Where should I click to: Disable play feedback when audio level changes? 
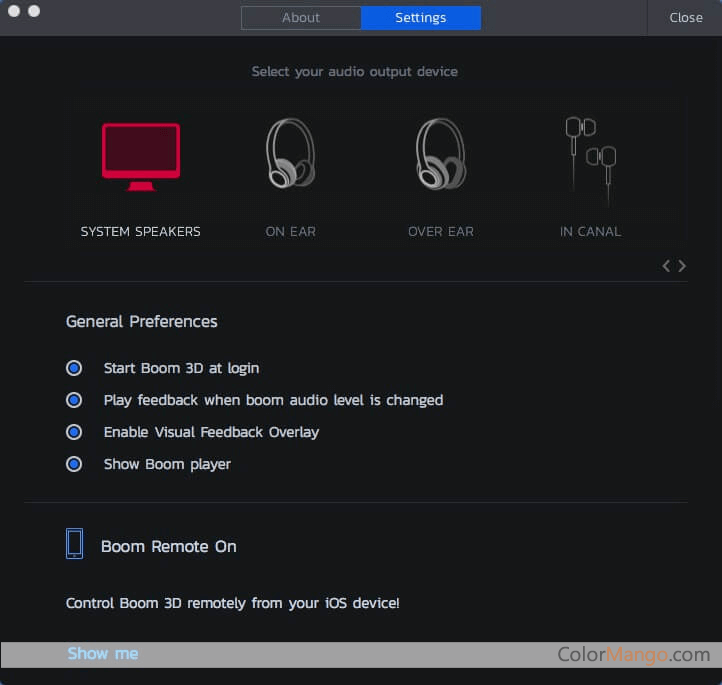click(74, 400)
